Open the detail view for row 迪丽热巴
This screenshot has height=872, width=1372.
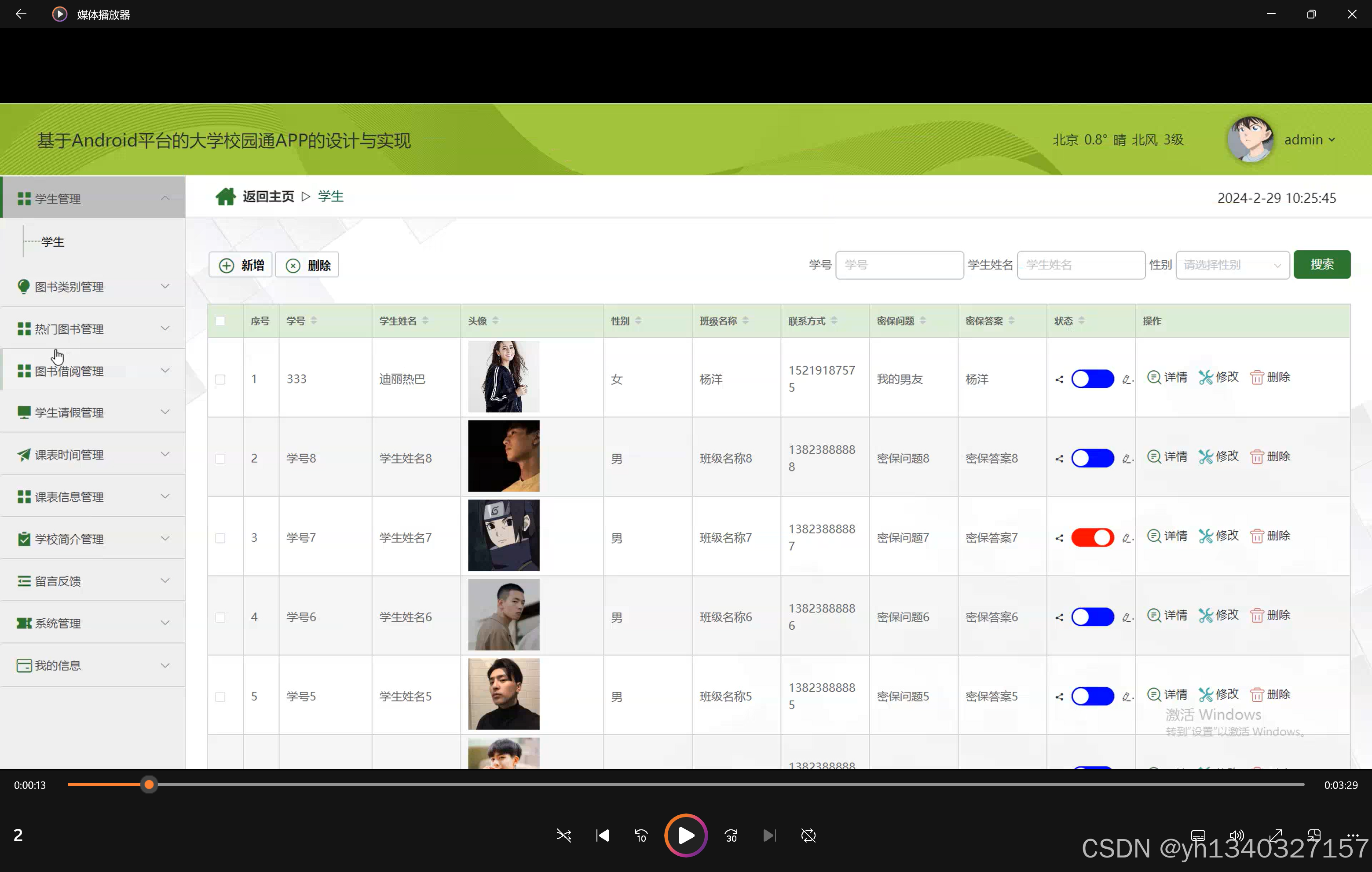pyautogui.click(x=1167, y=377)
